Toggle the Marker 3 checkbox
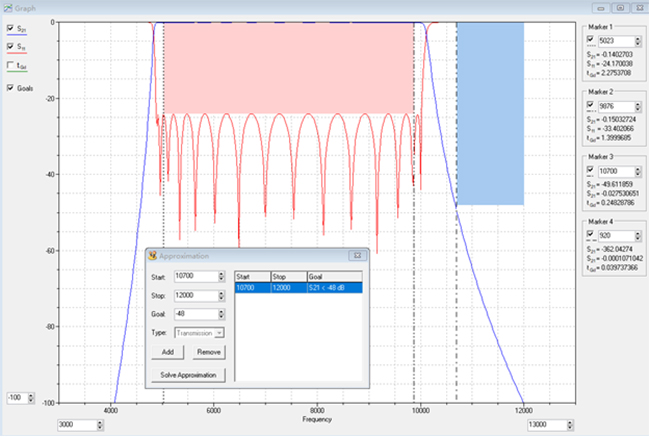 (590, 171)
